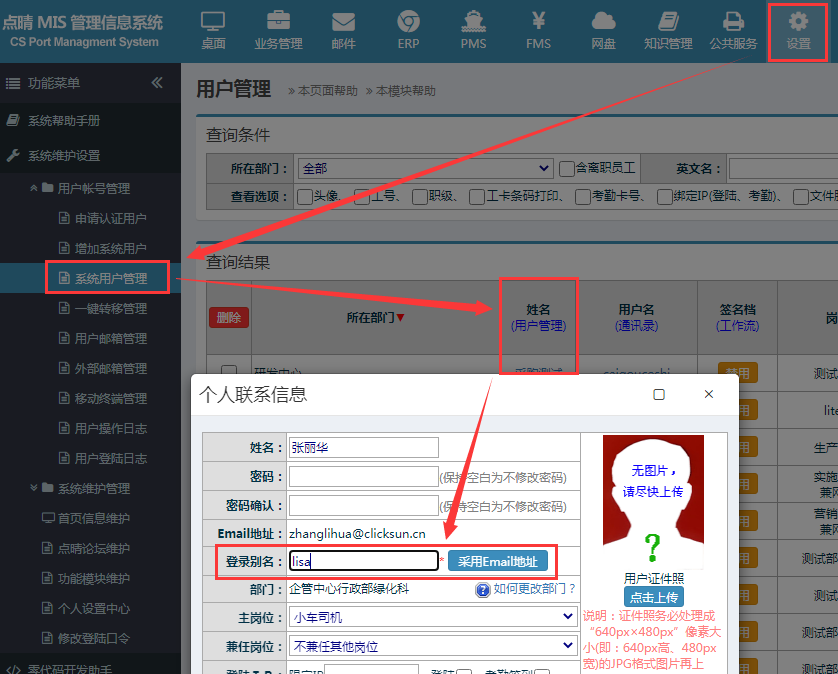Close the 个人联系信息 dialog
Image resolution: width=838 pixels, height=674 pixels.
point(709,394)
